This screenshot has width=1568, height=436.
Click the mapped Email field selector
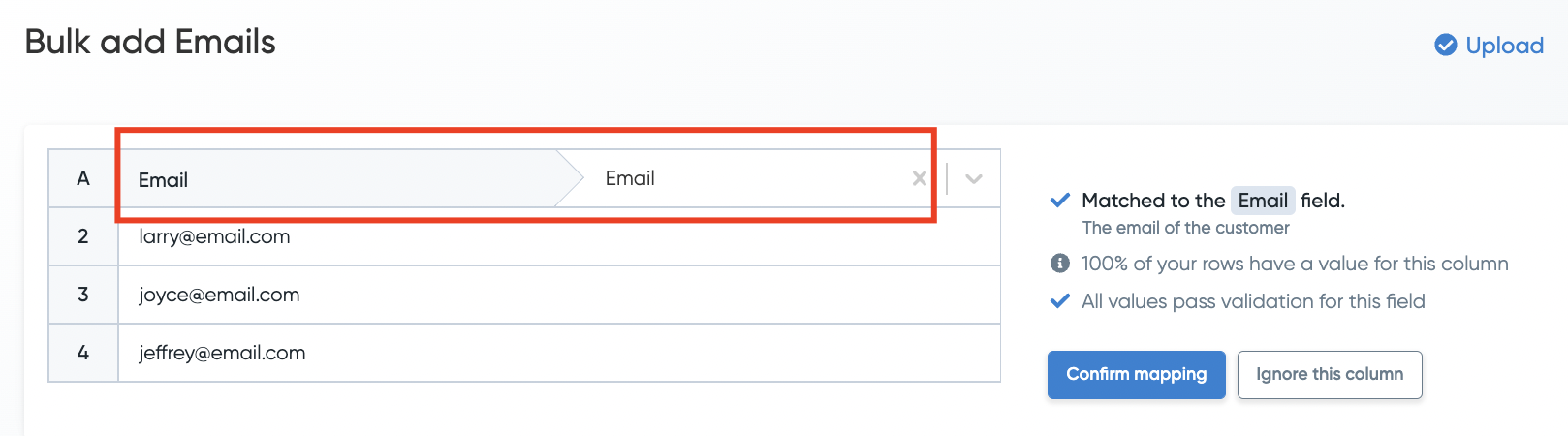pos(756,178)
